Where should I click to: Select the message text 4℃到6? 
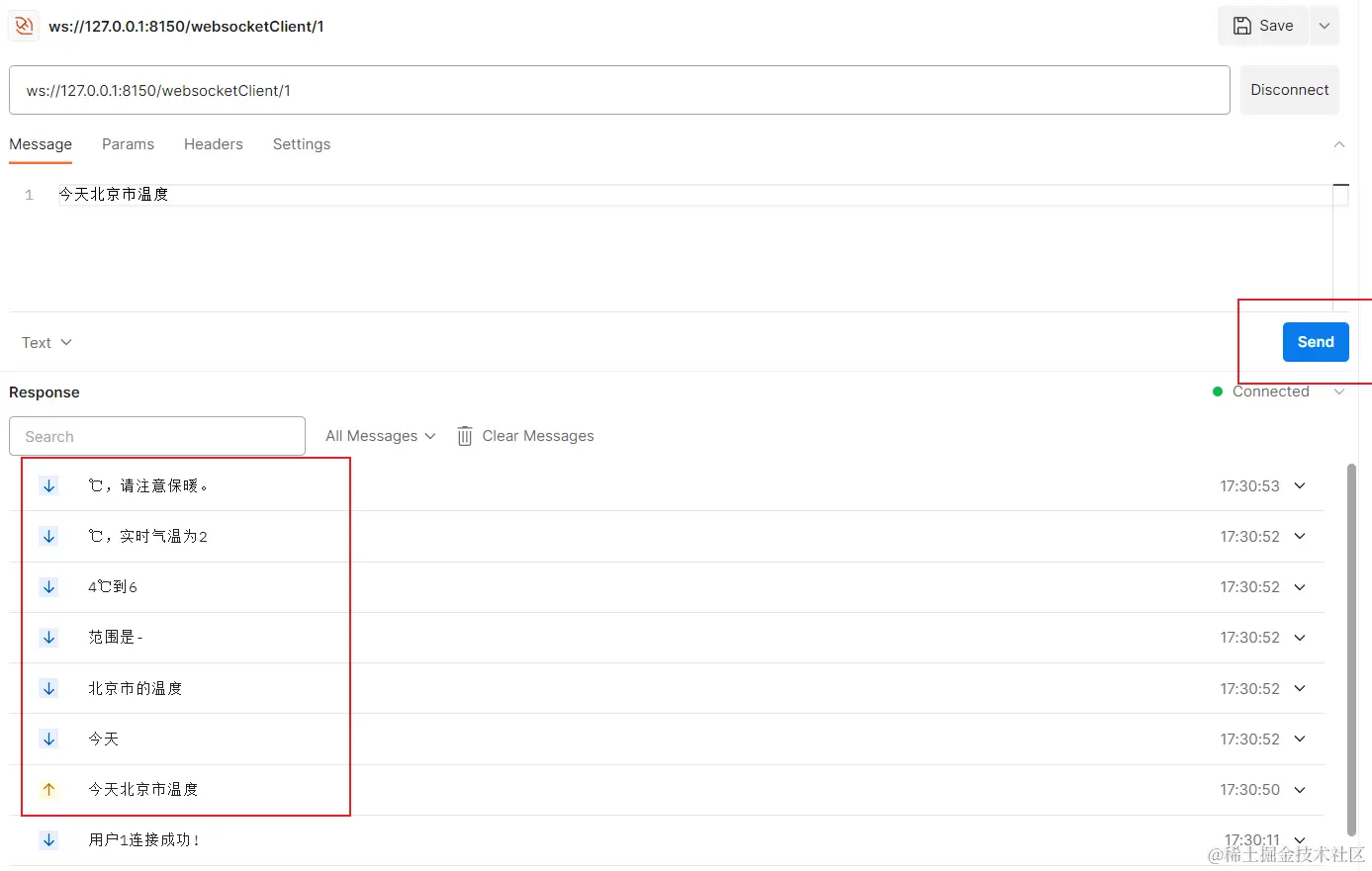(113, 586)
